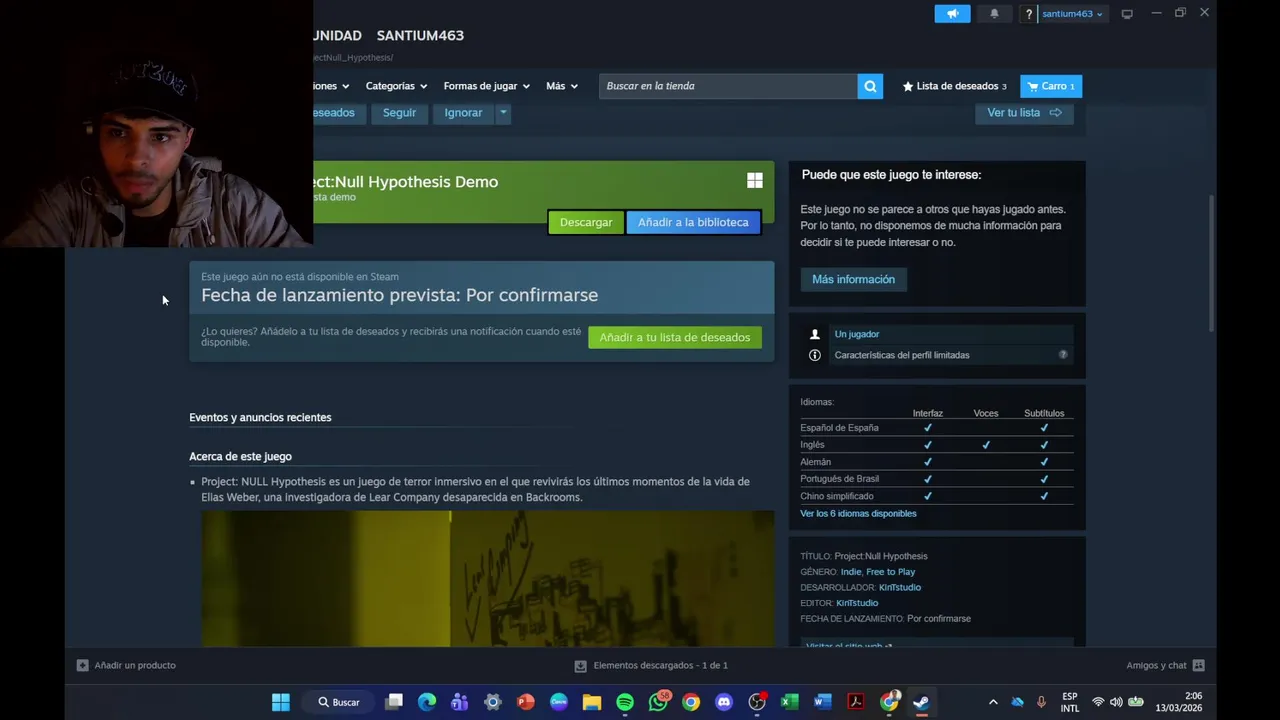Image resolution: width=1280 pixels, height=720 pixels.
Task: Switch to Big Picture mode monitor icon
Action: pyautogui.click(x=1127, y=14)
